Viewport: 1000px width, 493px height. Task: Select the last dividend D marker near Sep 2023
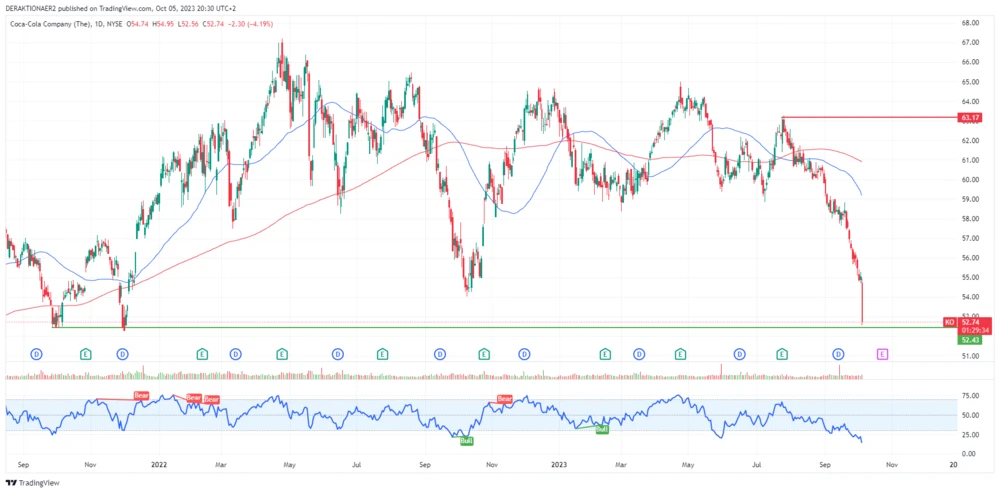coord(839,354)
